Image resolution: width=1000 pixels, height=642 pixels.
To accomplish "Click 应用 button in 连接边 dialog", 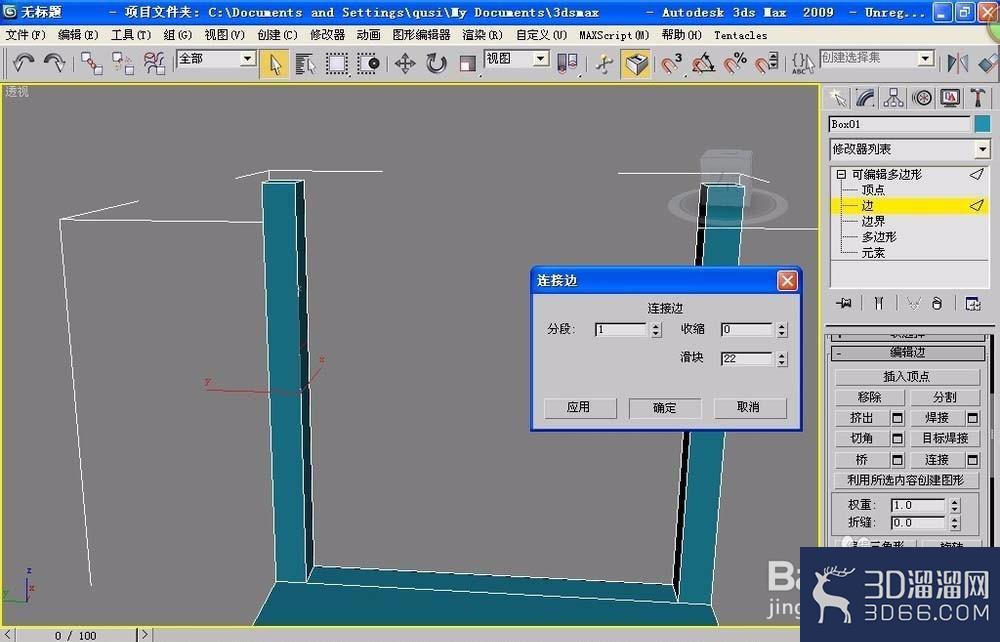I will click(x=579, y=407).
